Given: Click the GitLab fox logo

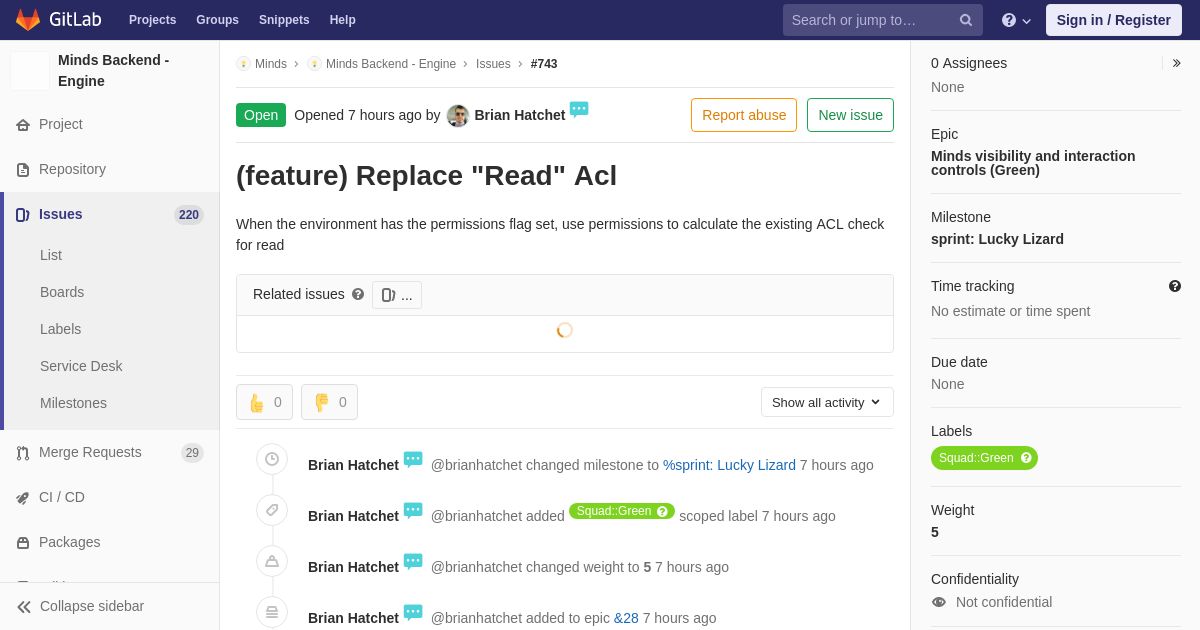Looking at the screenshot, I should click(x=28, y=20).
